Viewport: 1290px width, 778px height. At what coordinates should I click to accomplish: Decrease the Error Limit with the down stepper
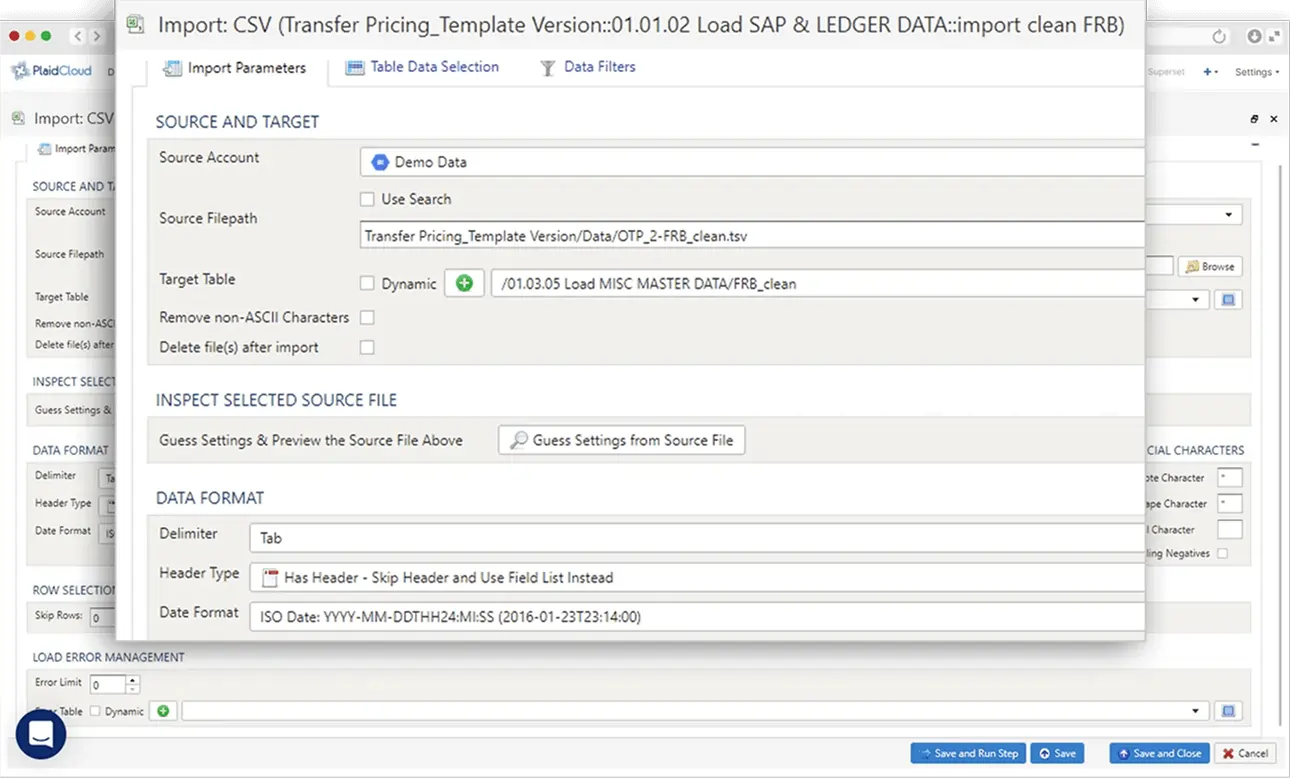[x=132, y=689]
